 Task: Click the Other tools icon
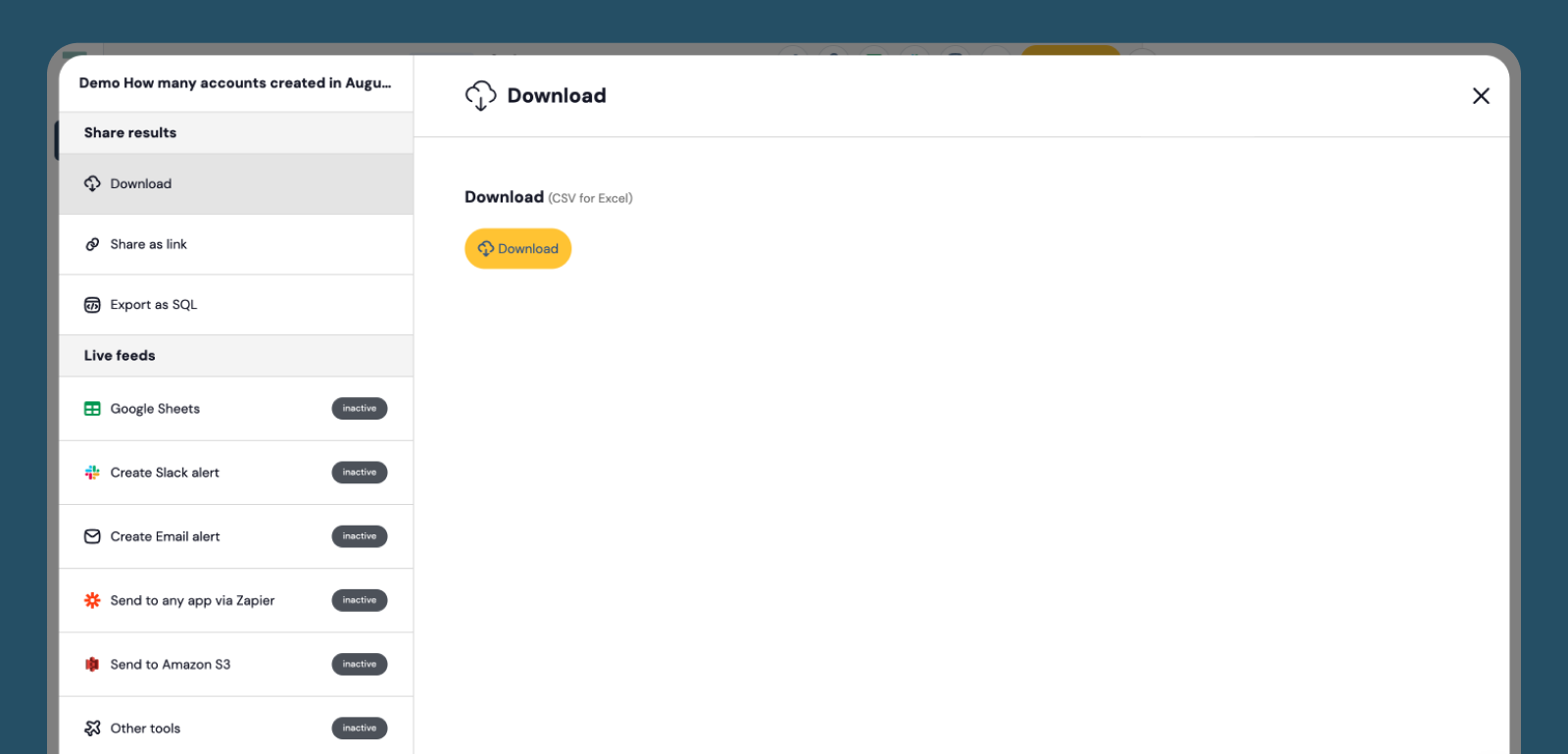pyautogui.click(x=92, y=728)
